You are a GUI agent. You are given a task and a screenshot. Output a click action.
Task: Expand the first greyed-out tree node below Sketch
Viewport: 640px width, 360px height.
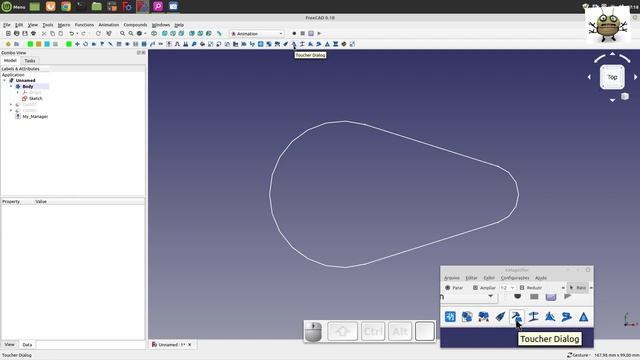coord(11,104)
